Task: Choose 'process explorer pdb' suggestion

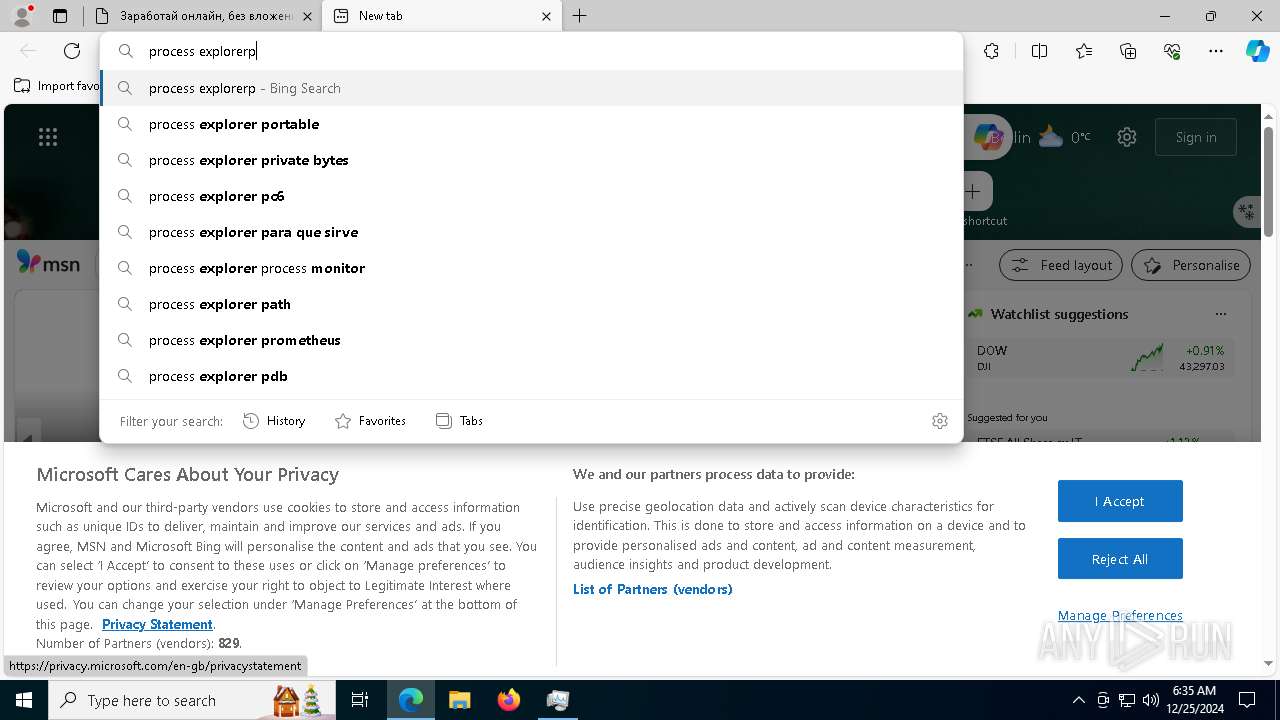Action: click(531, 376)
